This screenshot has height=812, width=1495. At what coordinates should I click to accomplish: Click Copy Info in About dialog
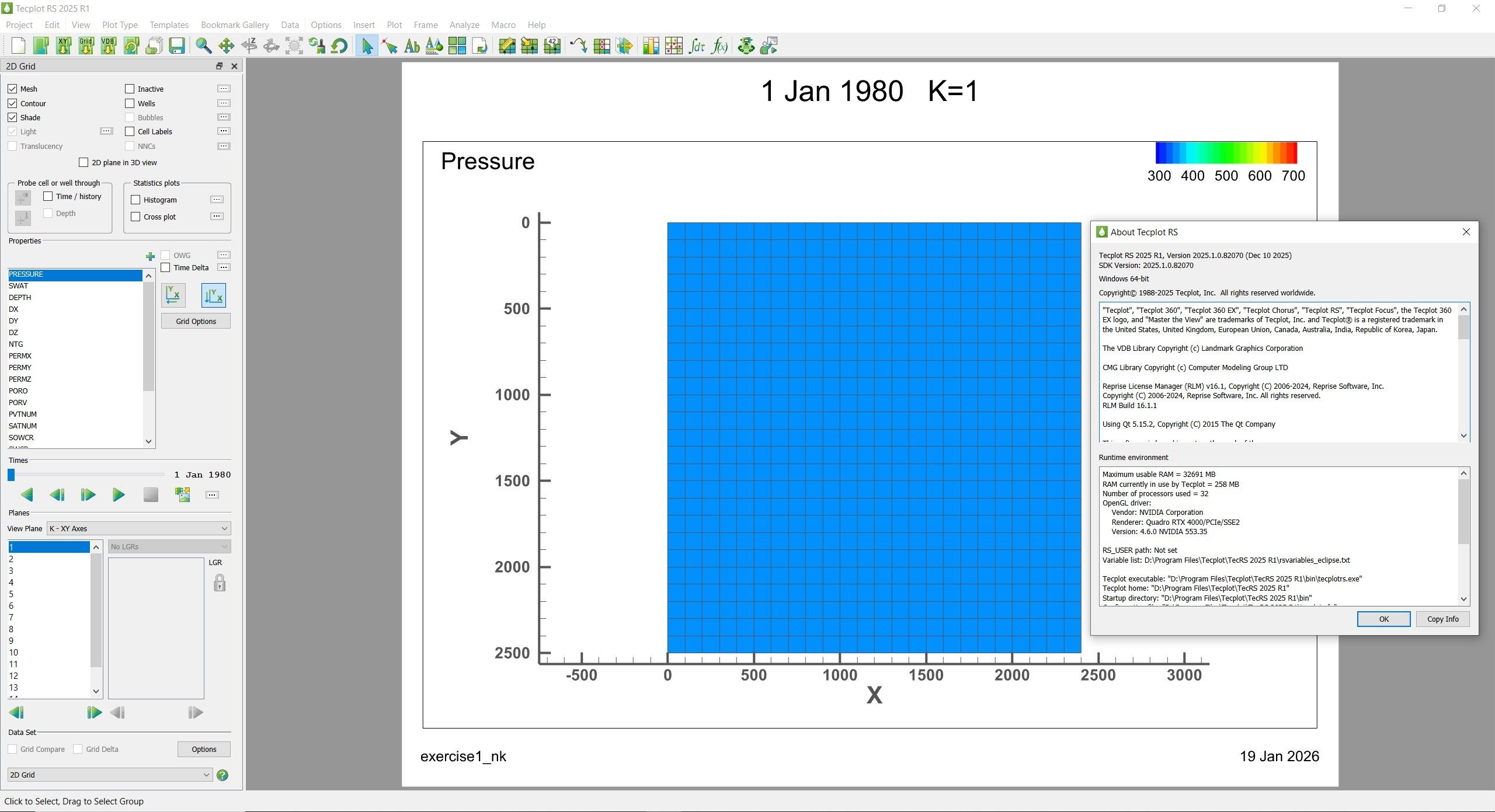point(1442,619)
